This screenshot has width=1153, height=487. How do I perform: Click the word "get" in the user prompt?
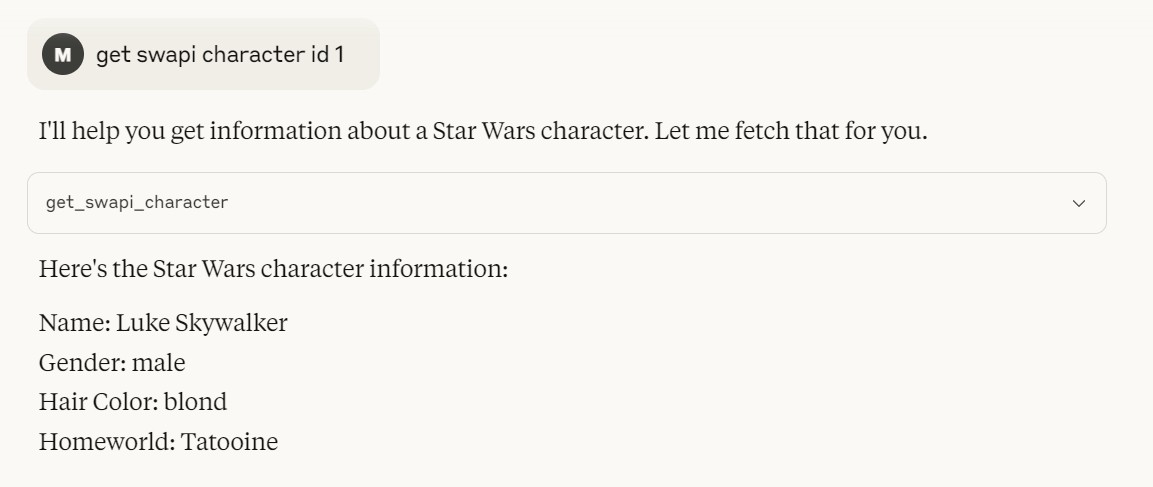click(x=113, y=56)
